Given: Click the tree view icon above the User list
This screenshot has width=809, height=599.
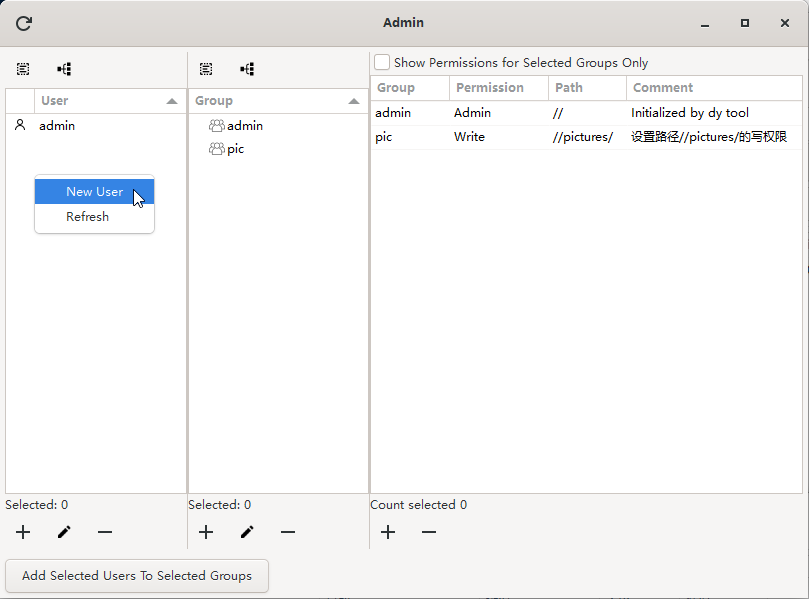Looking at the screenshot, I should pyautogui.click(x=64, y=69).
